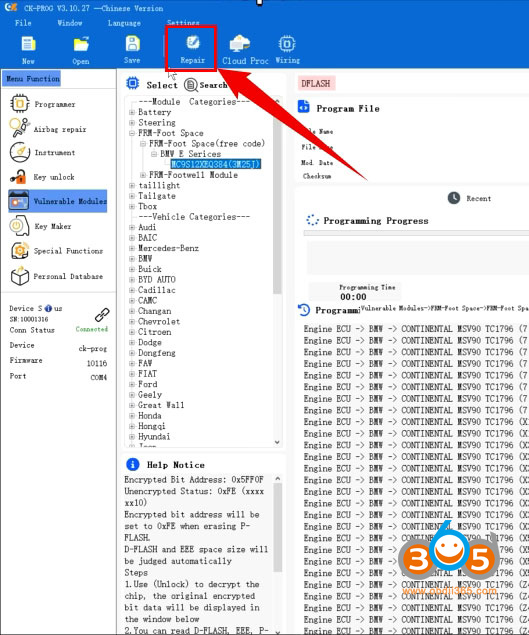Image resolution: width=529 pixels, height=635 pixels.
Task: Click the Search label in Select panel
Action: pos(213,85)
